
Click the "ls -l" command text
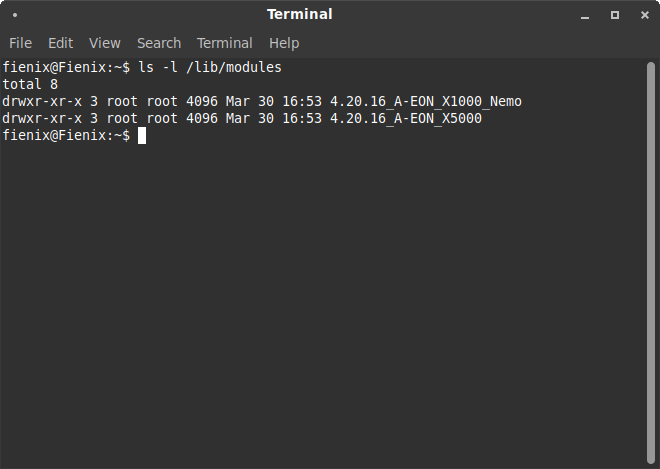pyautogui.click(x=158, y=67)
